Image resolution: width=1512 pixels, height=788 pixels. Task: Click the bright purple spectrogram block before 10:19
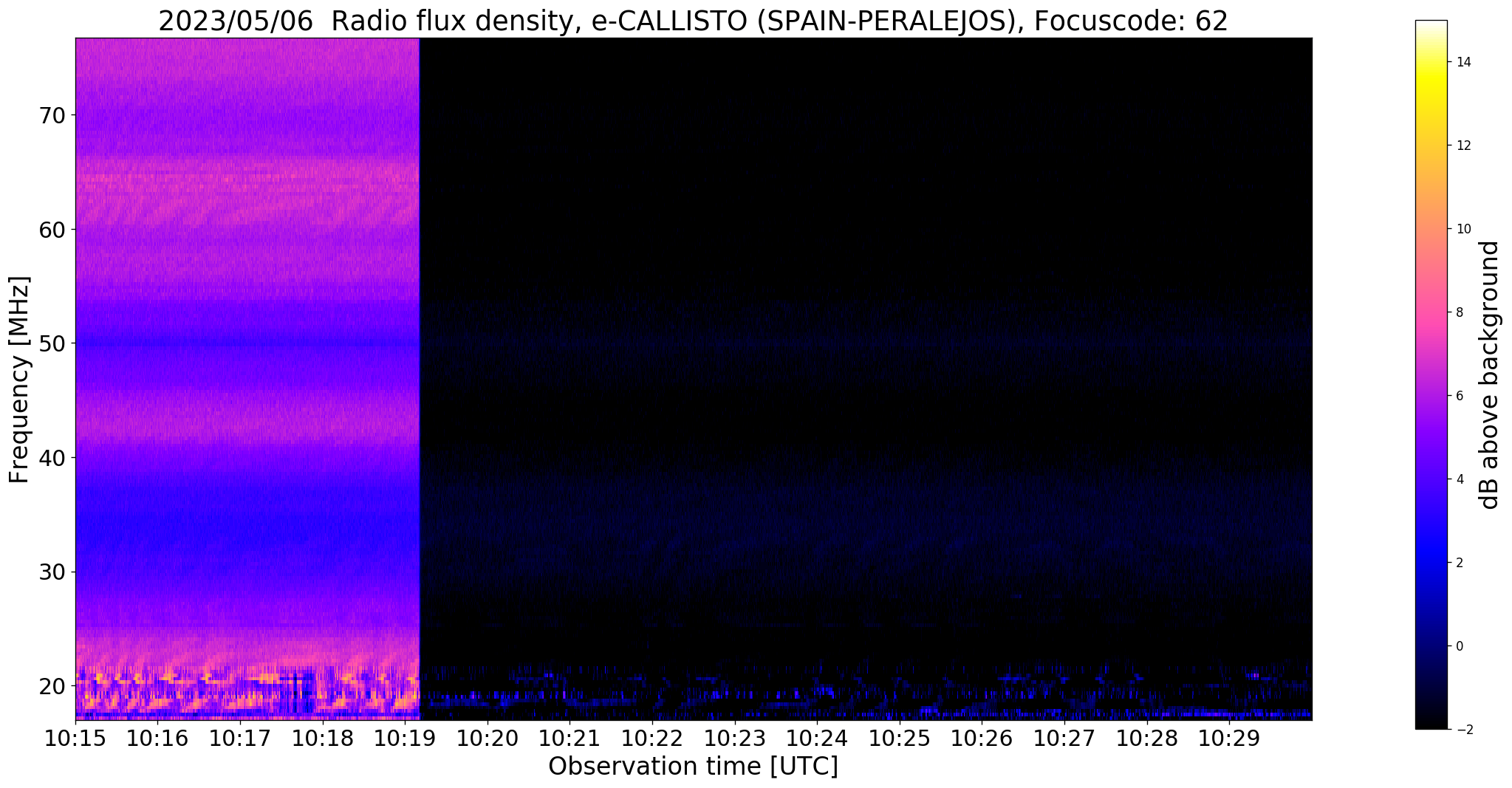[x=247, y=378]
